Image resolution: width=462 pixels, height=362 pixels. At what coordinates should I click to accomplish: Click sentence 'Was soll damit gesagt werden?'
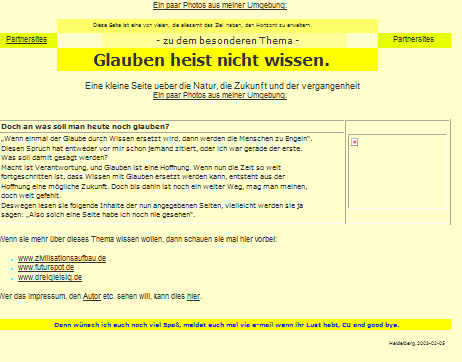[x=55, y=158]
